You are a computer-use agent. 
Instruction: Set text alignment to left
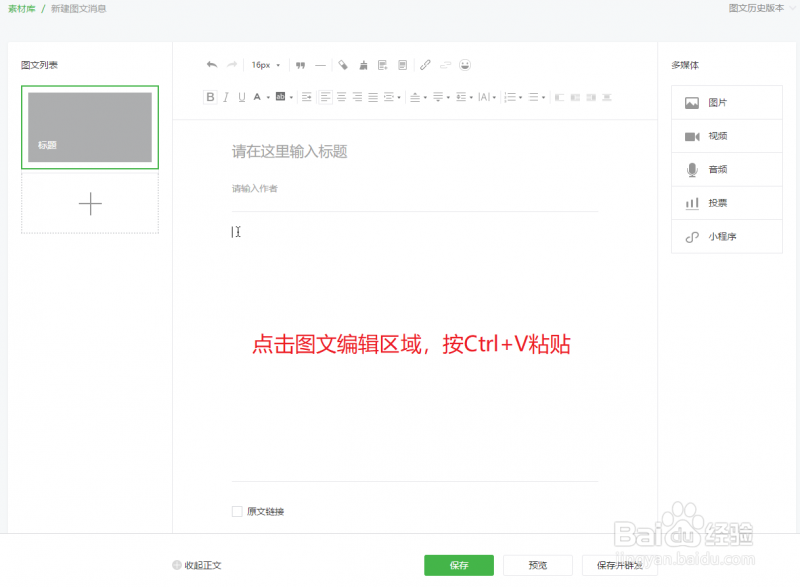[326, 97]
